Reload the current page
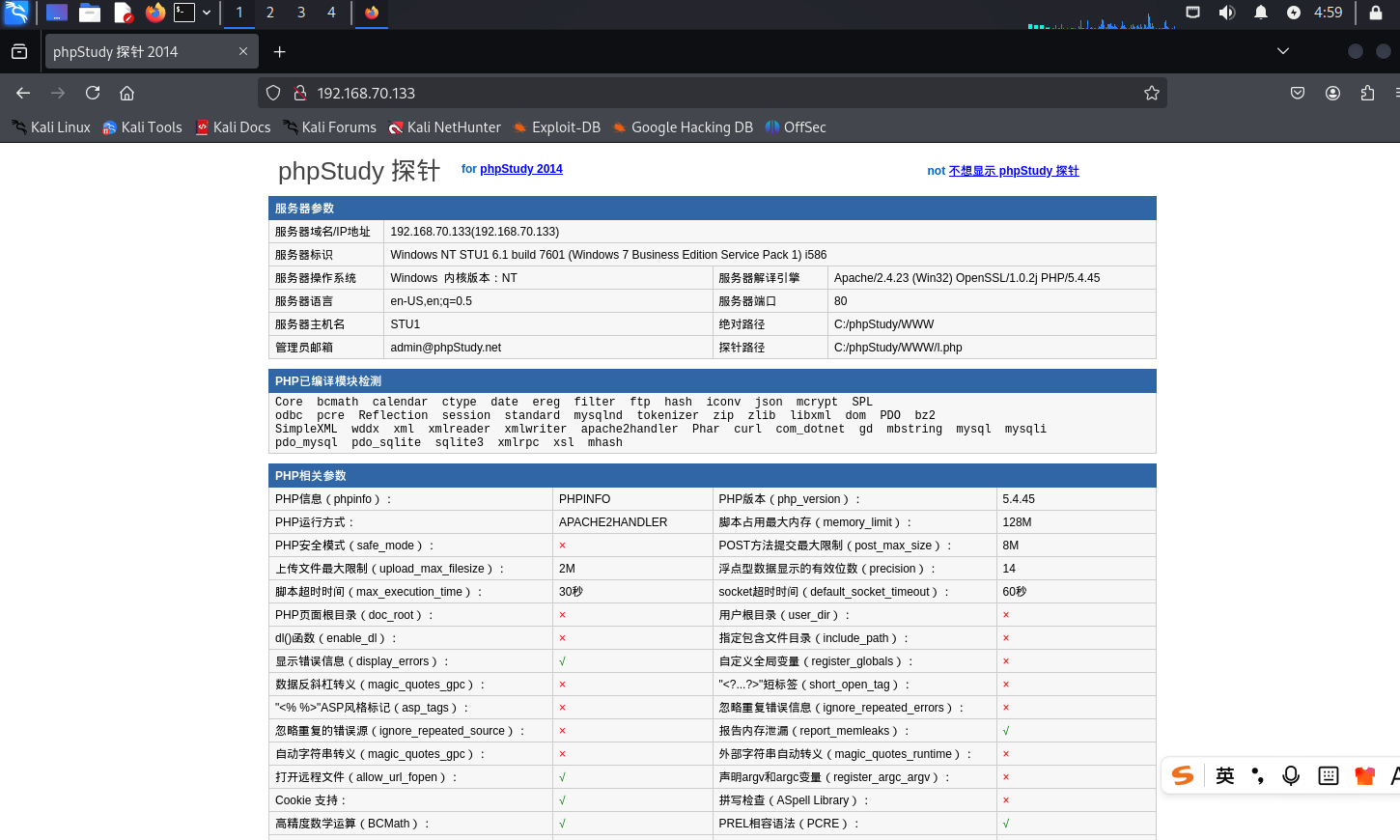This screenshot has width=1400, height=840. point(93,93)
